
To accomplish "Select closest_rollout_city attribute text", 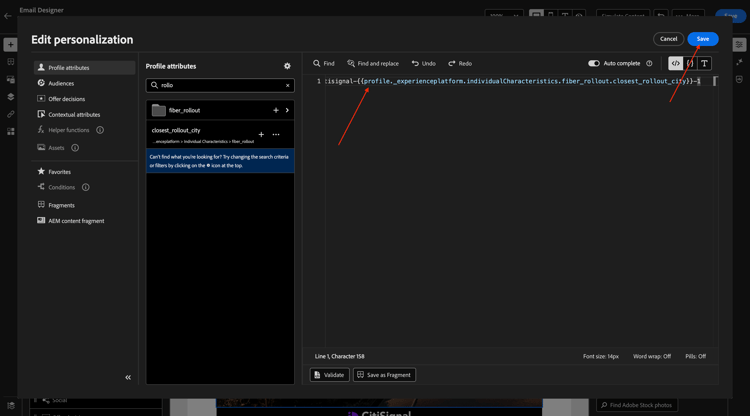I will 176,130.
